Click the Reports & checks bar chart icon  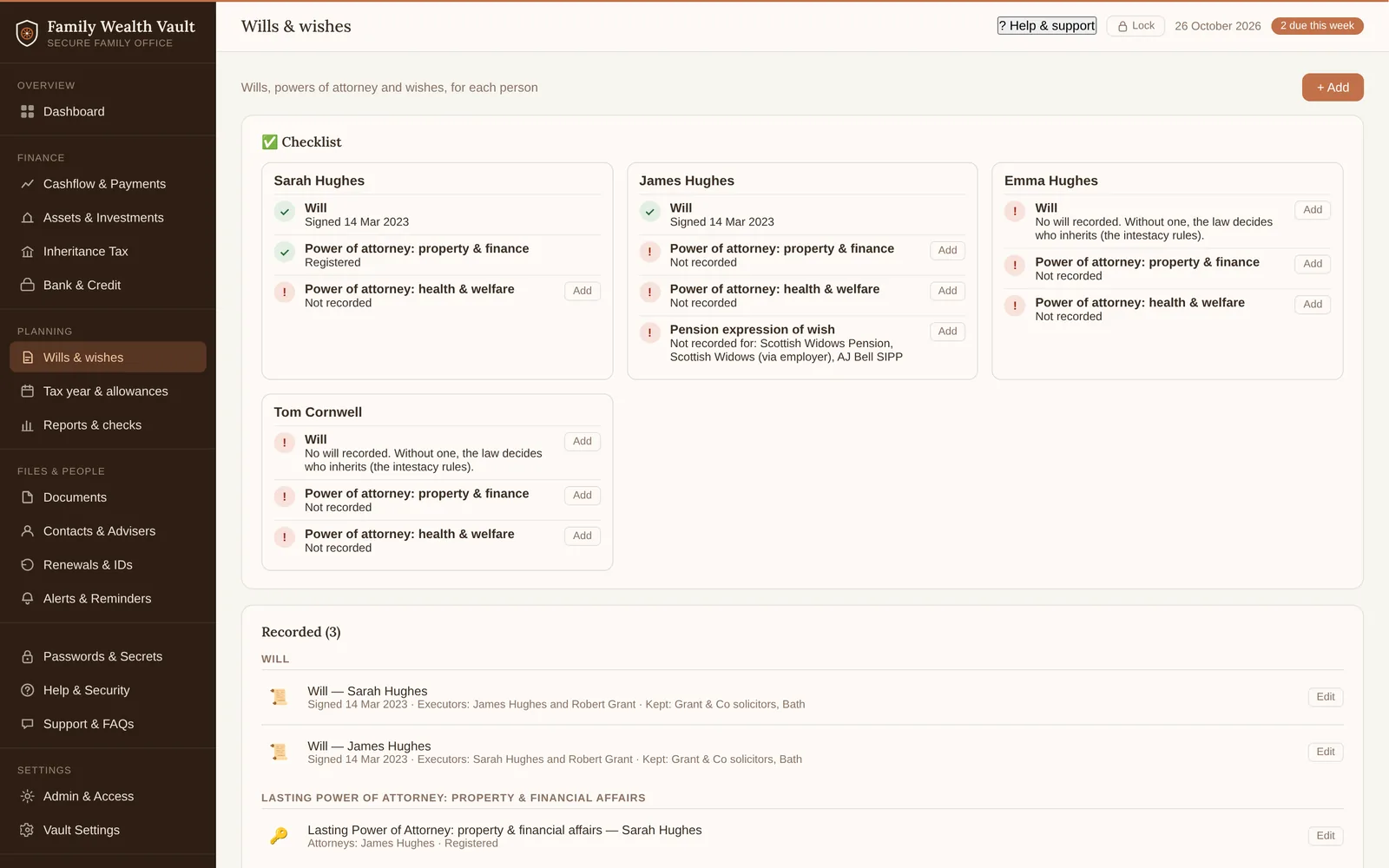(28, 425)
